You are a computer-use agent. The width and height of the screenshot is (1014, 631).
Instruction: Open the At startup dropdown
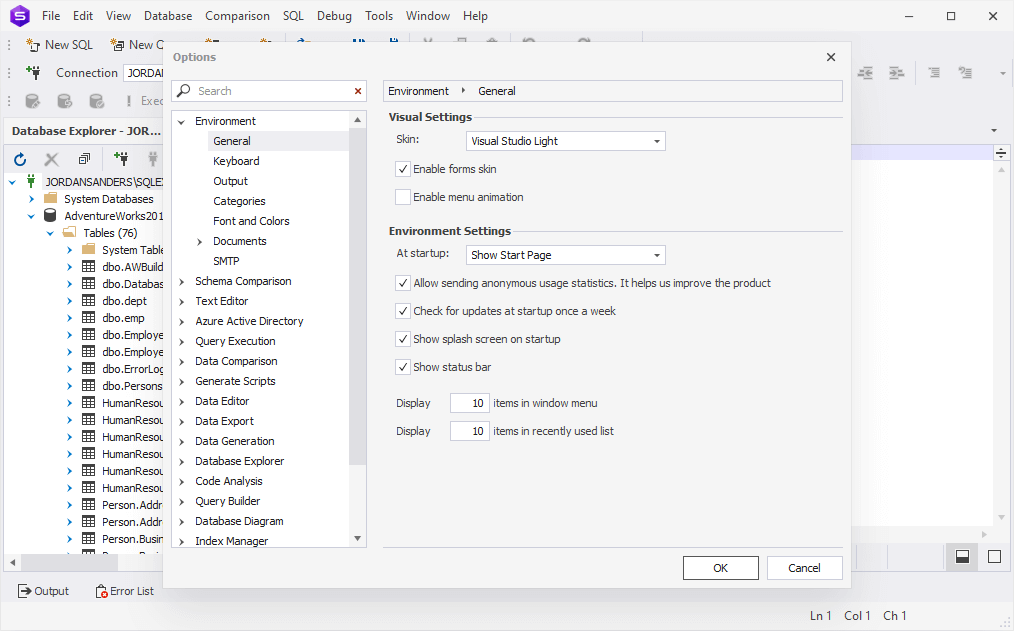(x=565, y=255)
